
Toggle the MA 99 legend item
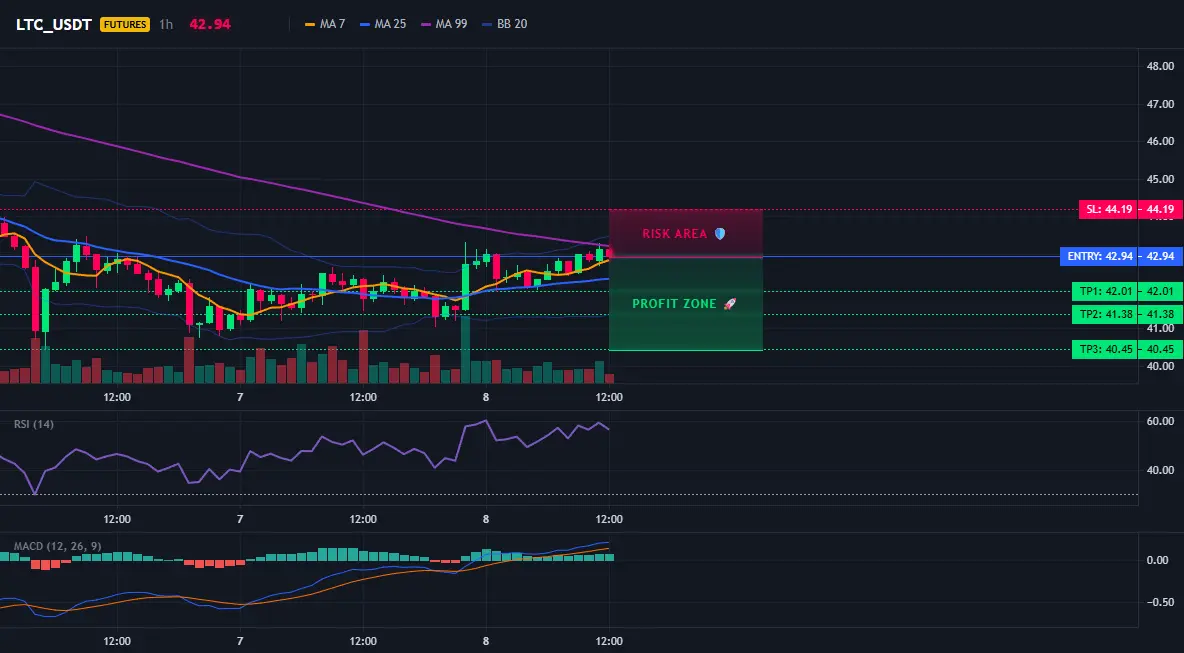point(444,24)
